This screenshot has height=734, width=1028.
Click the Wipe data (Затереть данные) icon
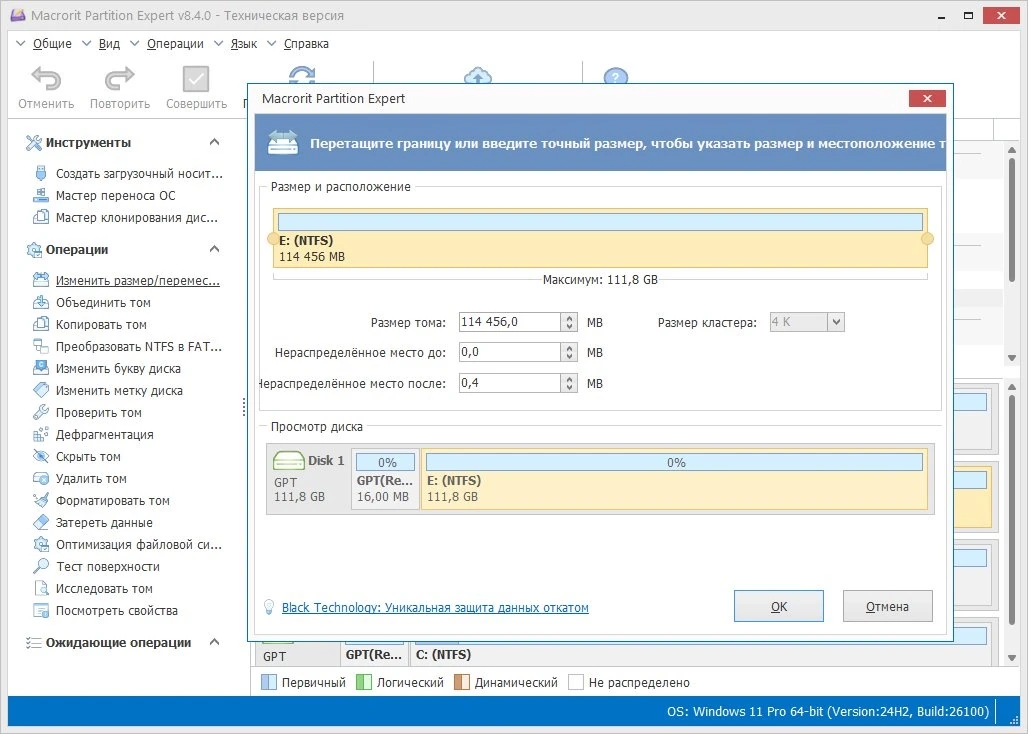(41, 522)
